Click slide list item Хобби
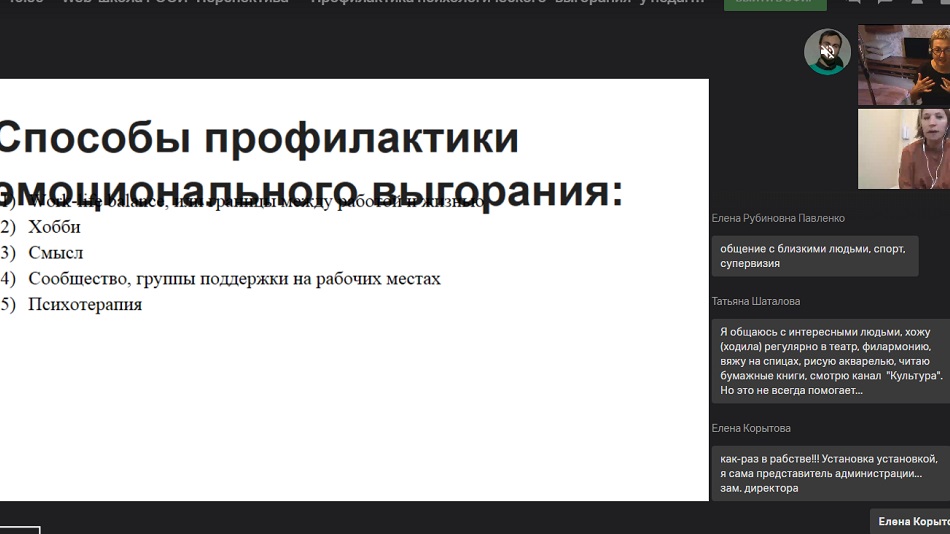The width and height of the screenshot is (950, 534). [x=54, y=227]
